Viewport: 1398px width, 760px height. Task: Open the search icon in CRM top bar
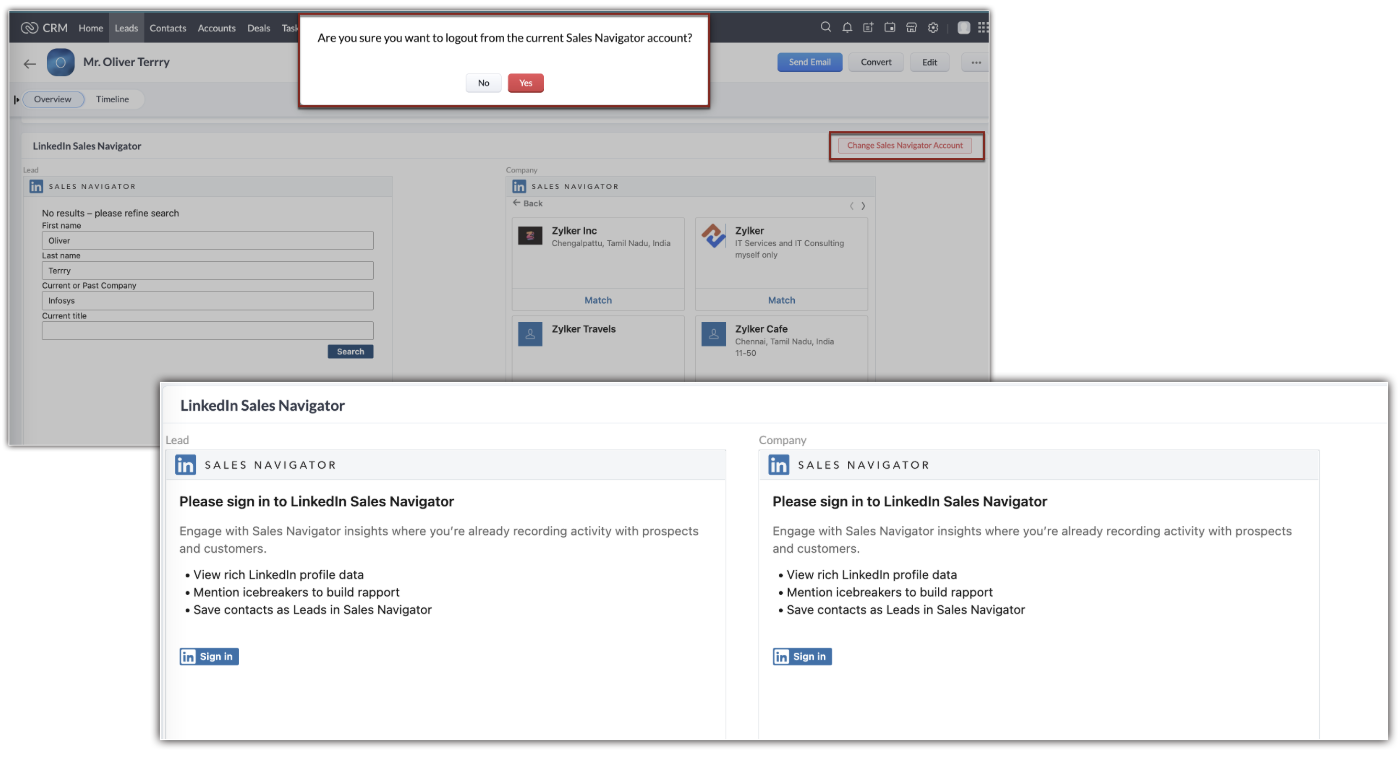pos(826,28)
